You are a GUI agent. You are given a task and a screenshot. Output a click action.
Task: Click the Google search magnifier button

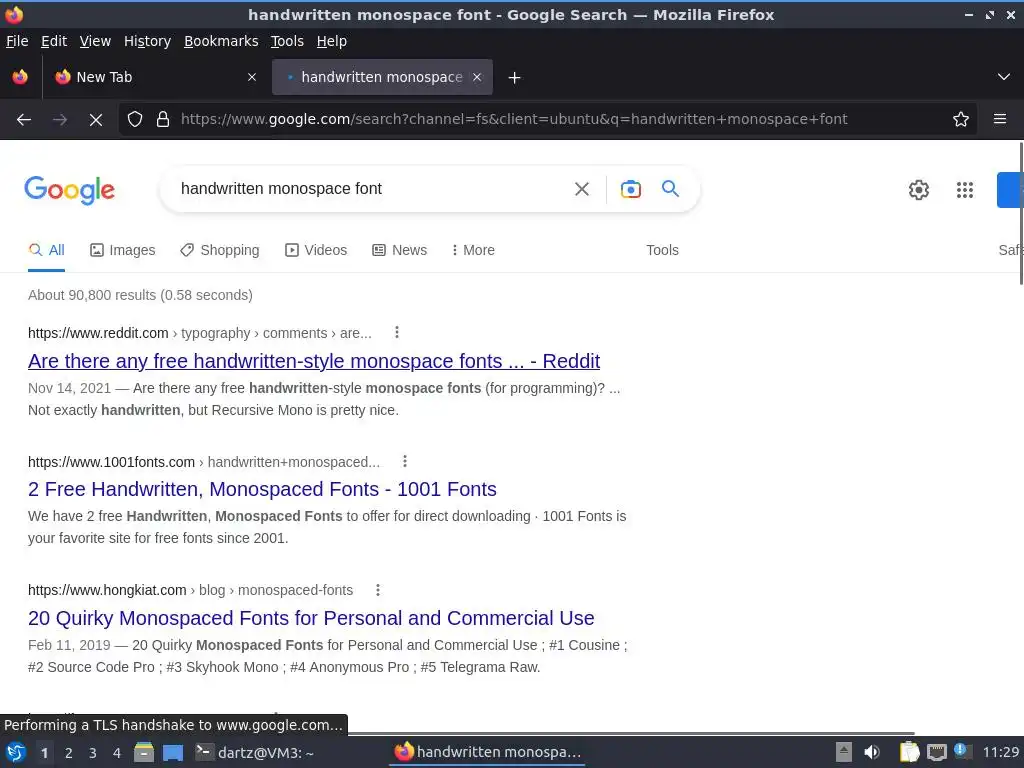pos(670,189)
